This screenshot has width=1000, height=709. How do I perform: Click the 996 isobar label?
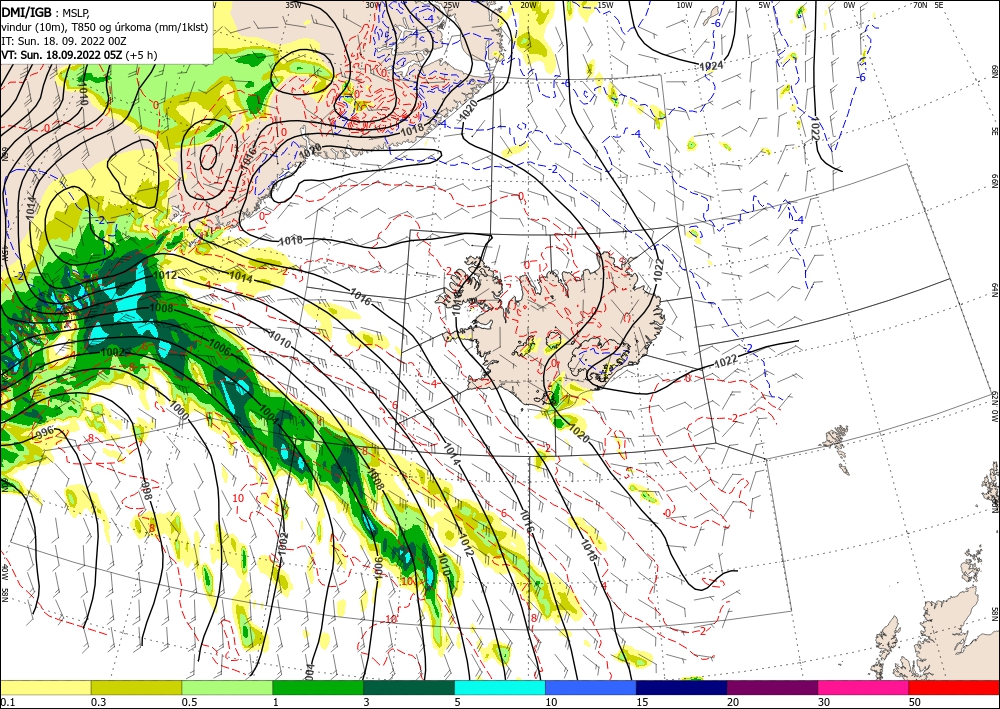[x=45, y=433]
